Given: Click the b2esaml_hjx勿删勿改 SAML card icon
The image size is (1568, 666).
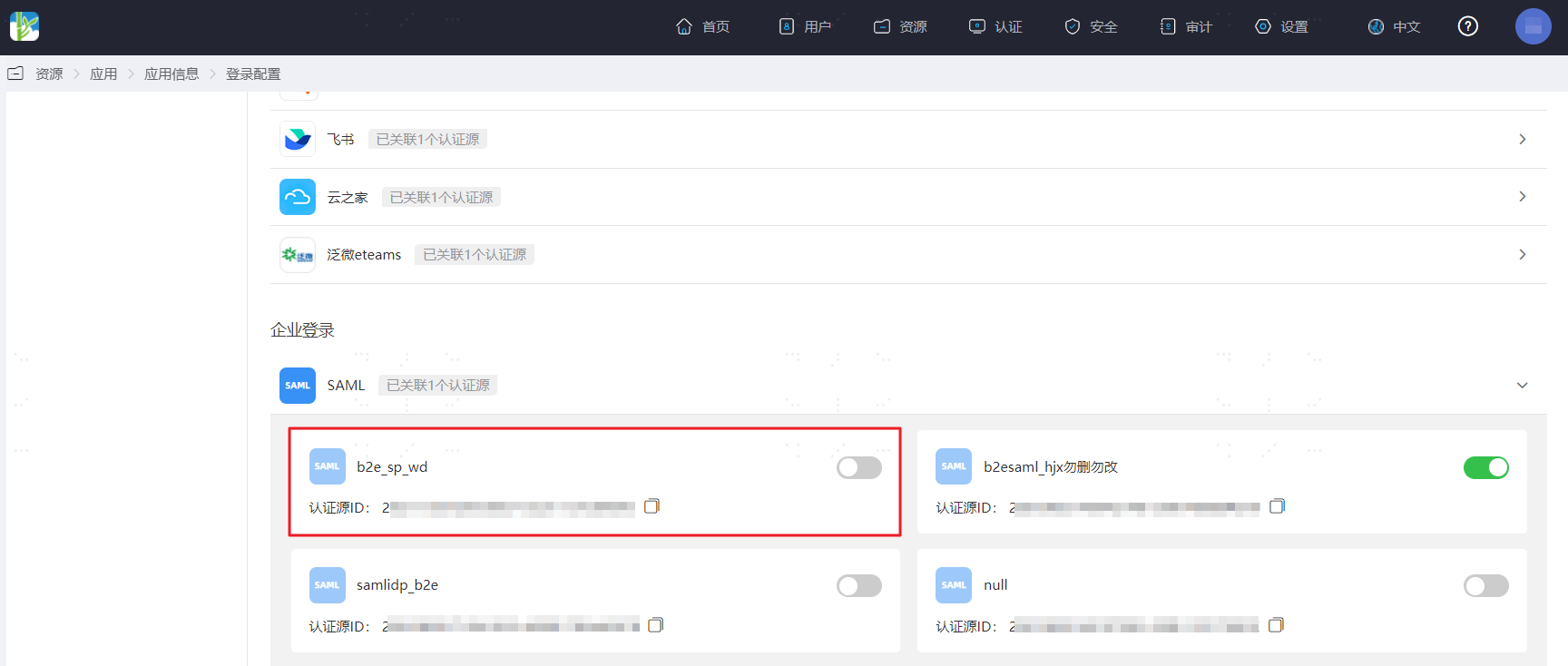Looking at the screenshot, I should [954, 466].
